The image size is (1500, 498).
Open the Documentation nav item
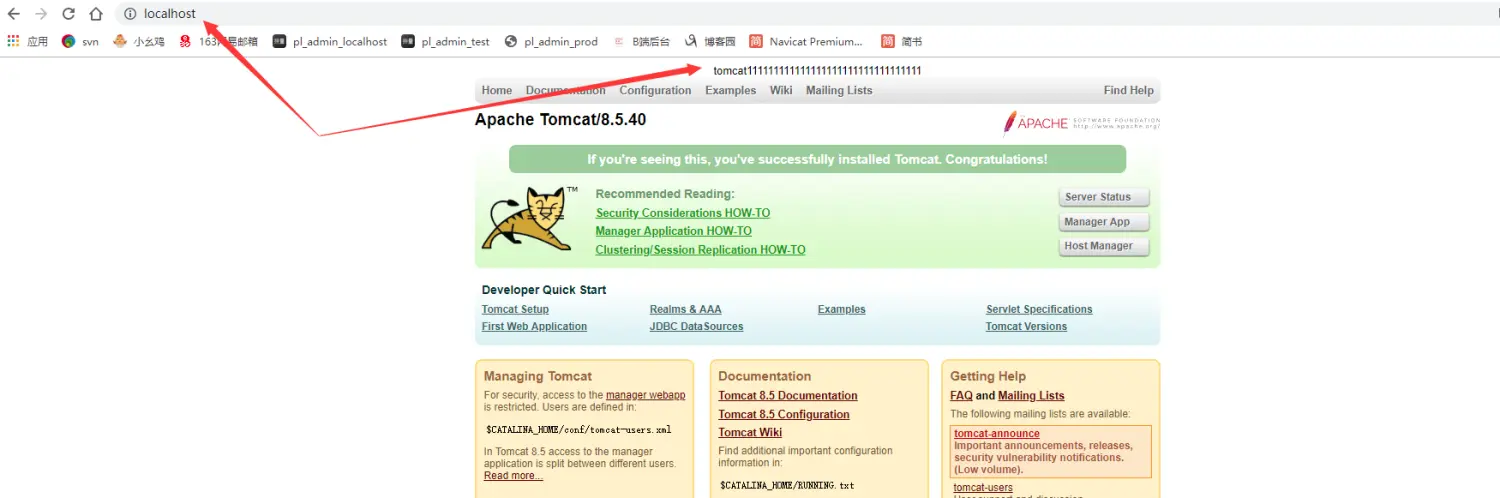tap(566, 90)
